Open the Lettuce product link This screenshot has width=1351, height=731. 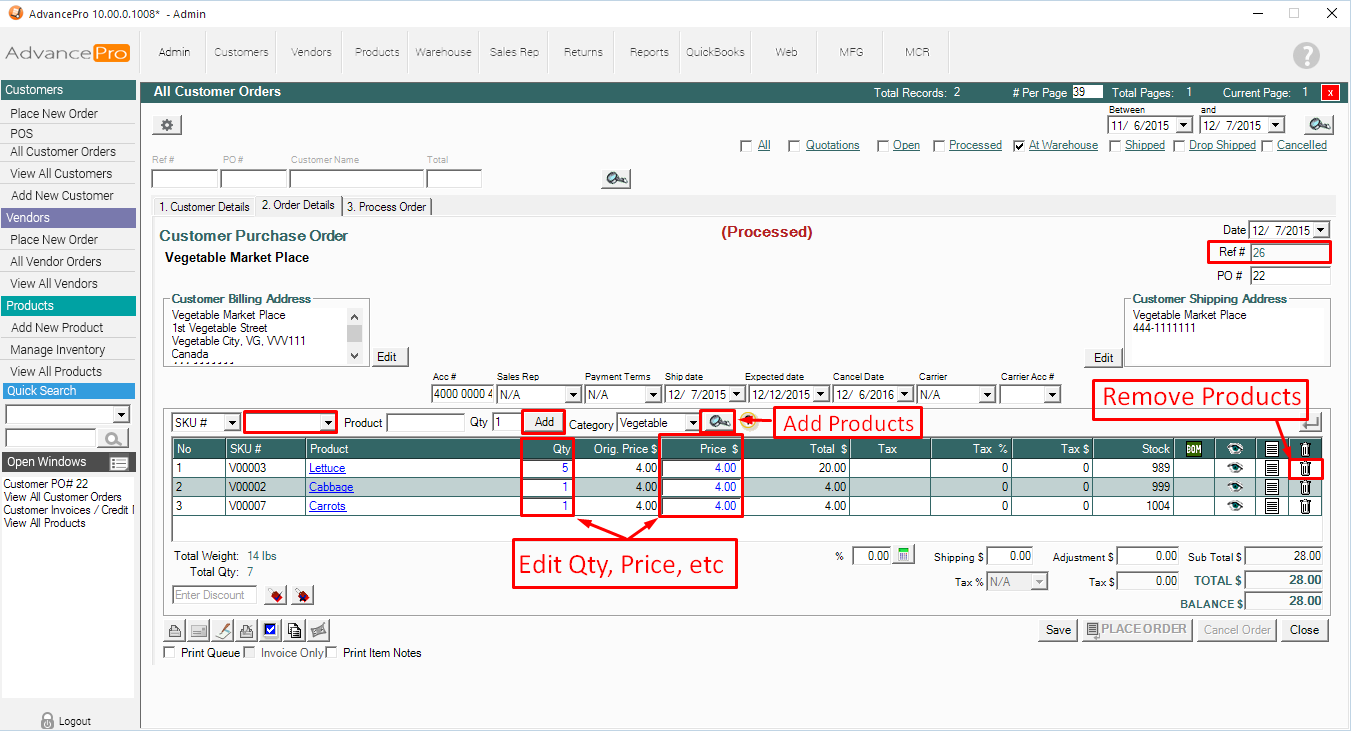point(326,468)
